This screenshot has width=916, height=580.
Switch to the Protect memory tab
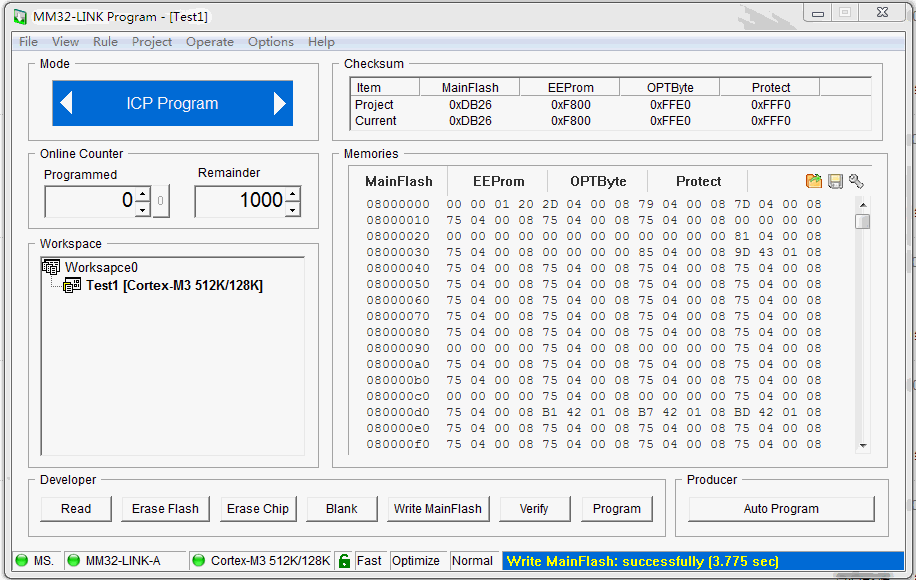click(698, 181)
